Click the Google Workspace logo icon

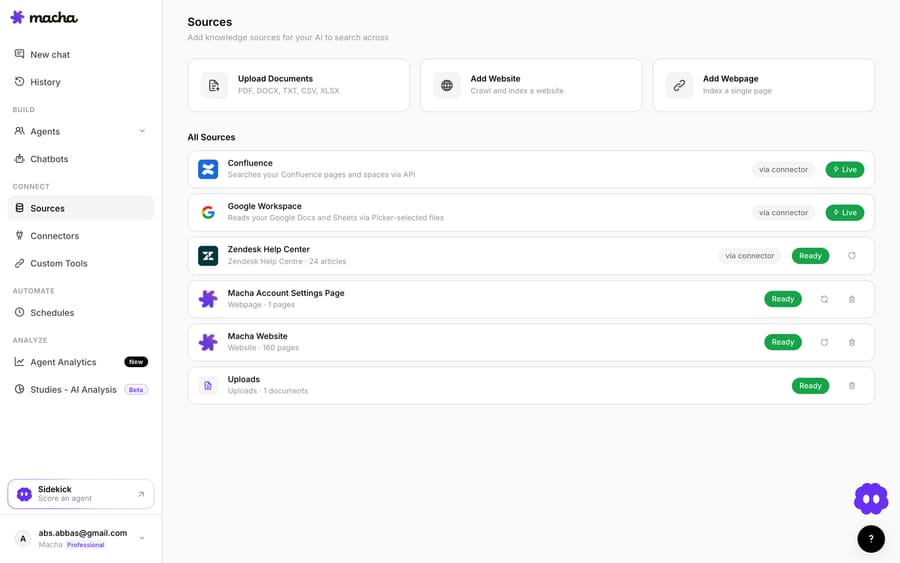point(208,212)
